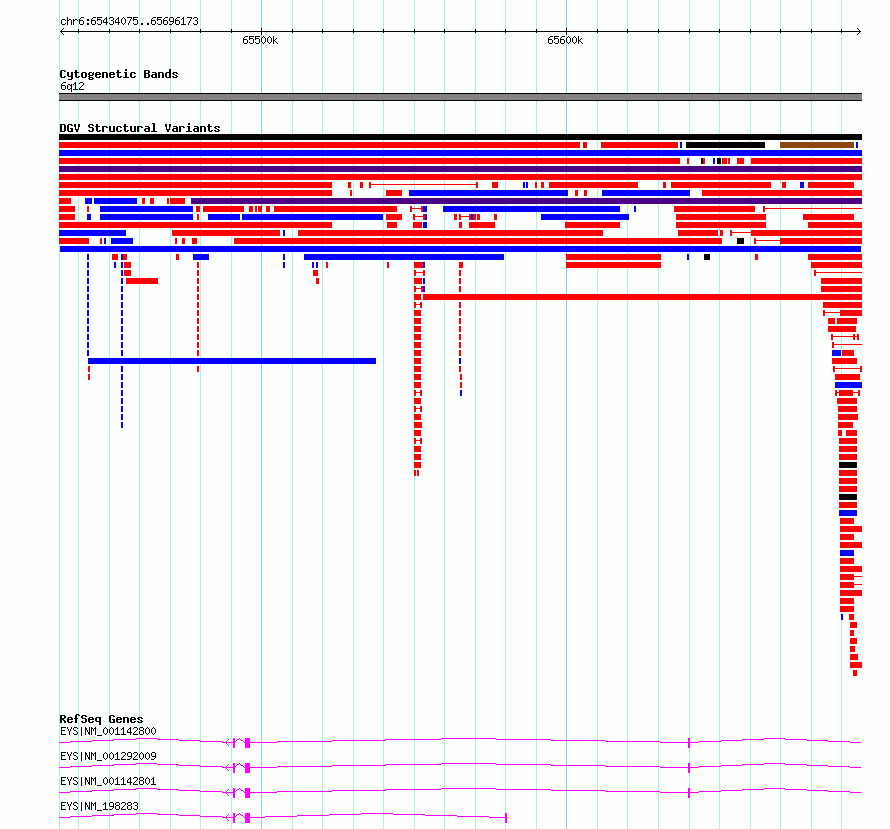890x829 pixels.
Task: Select the RefSeq Genes track title
Action: (x=101, y=719)
